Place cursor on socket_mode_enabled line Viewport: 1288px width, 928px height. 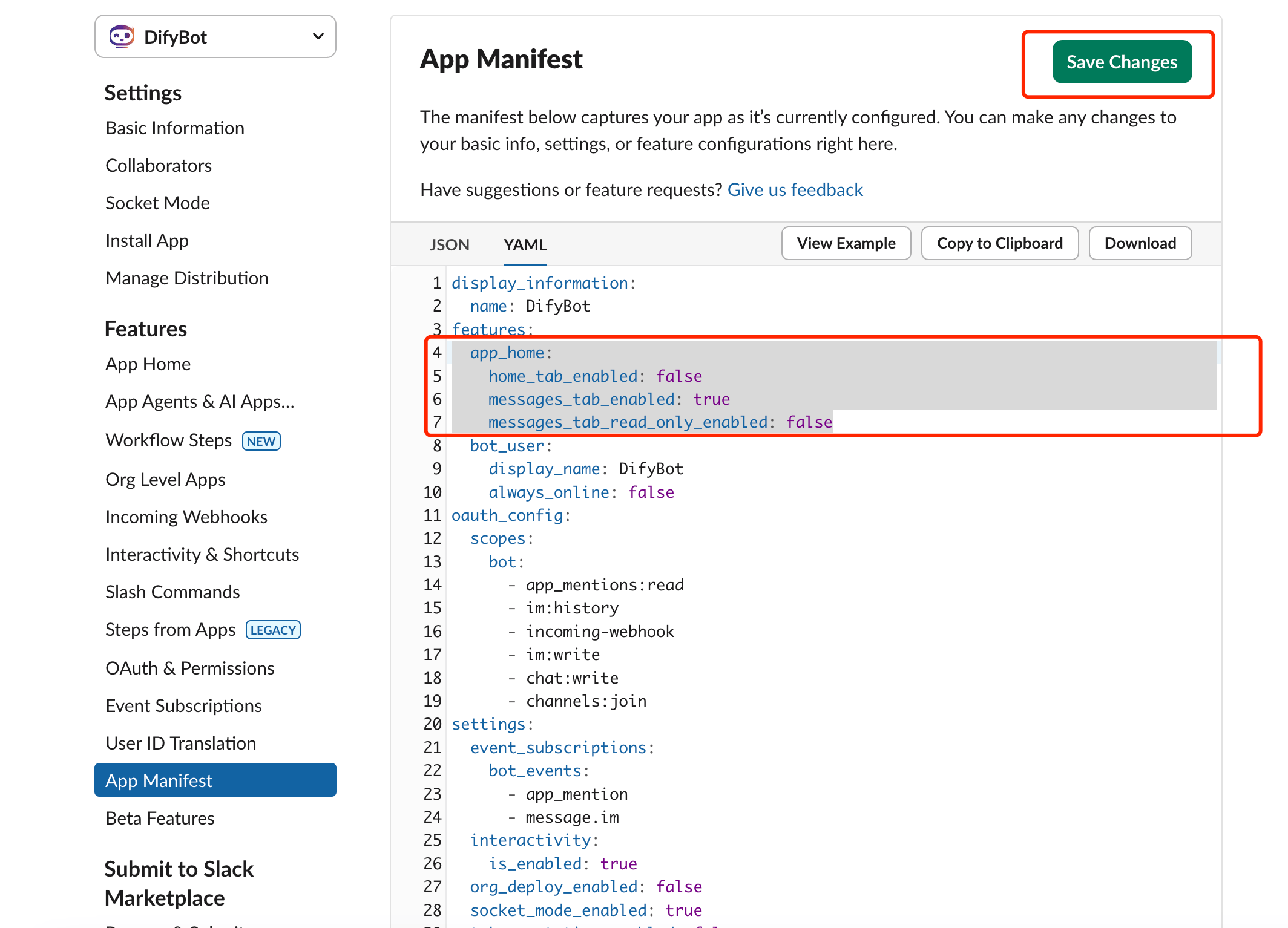click(x=585, y=910)
